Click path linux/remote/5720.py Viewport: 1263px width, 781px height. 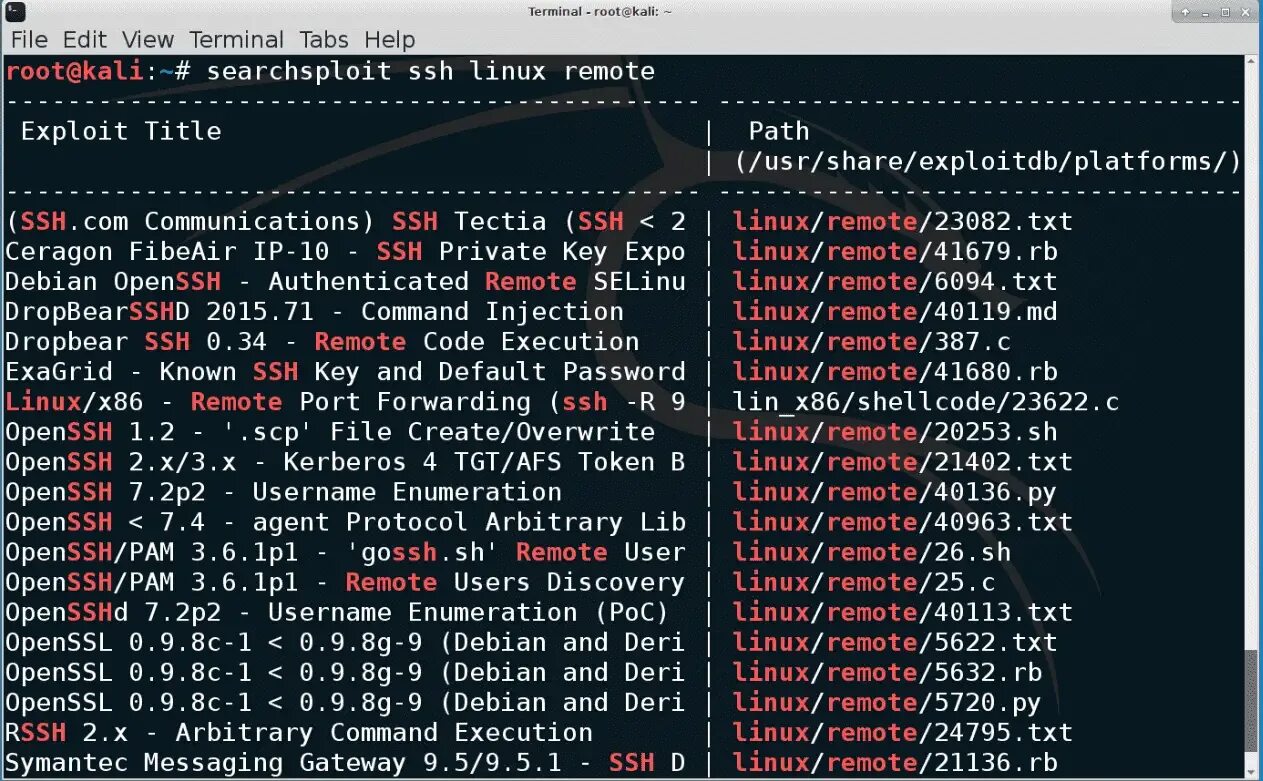(887, 702)
